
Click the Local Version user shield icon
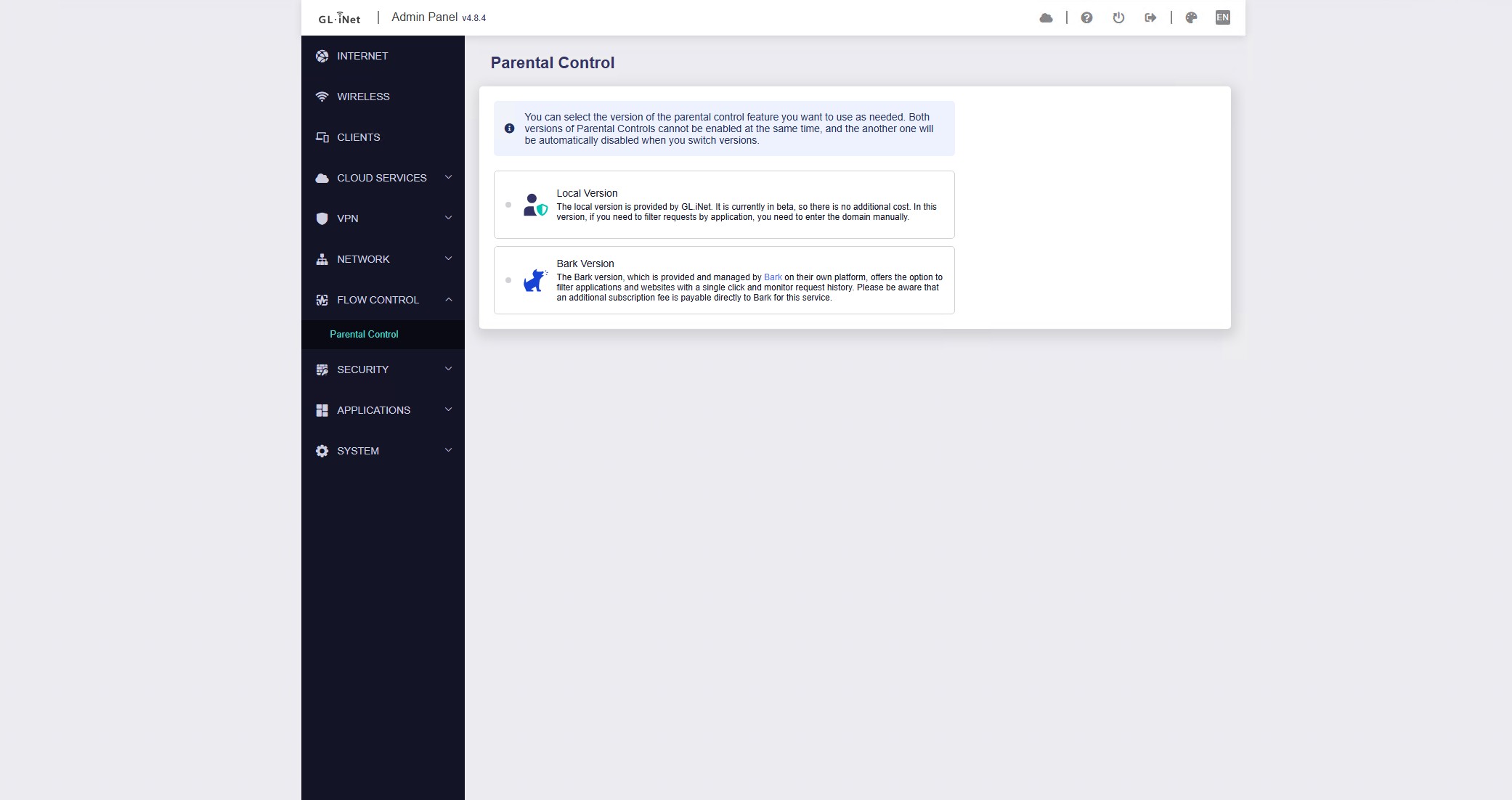[535, 205]
